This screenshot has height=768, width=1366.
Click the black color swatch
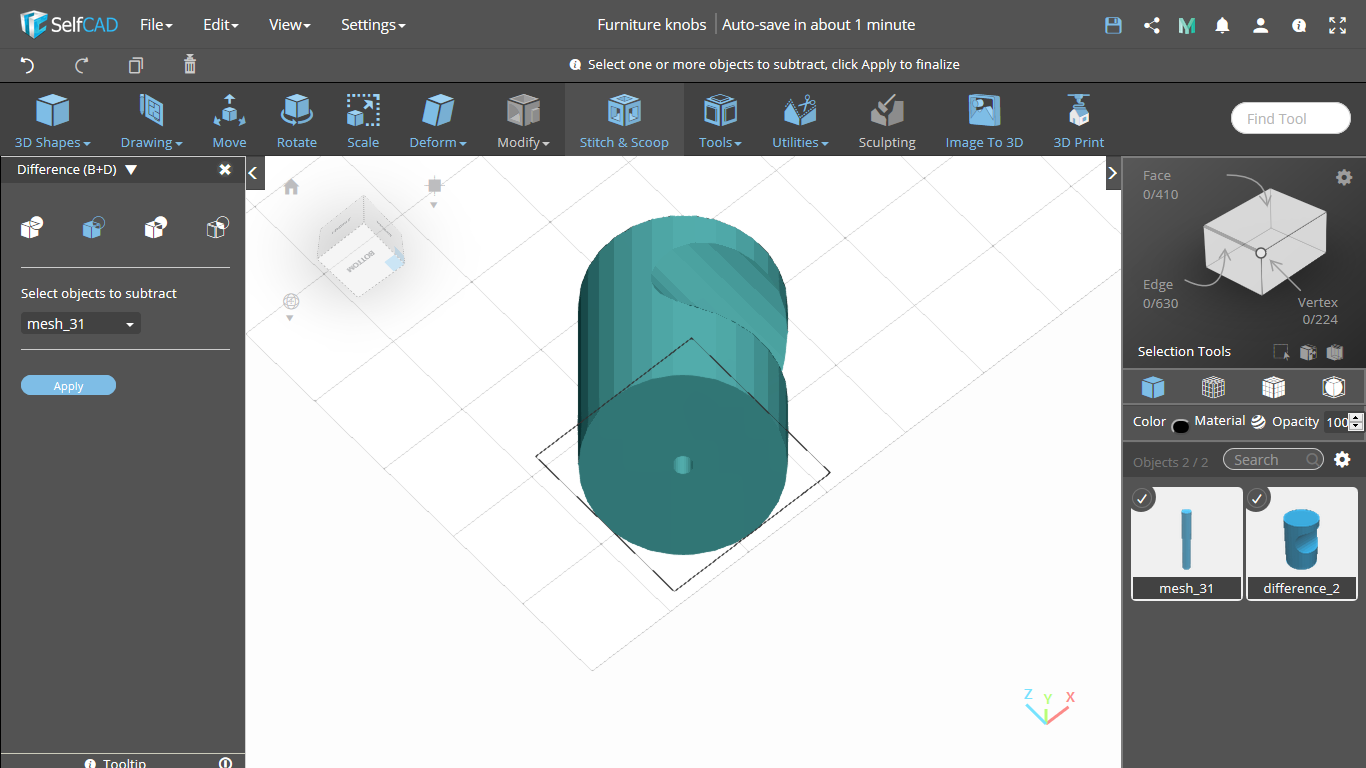pos(1180,426)
